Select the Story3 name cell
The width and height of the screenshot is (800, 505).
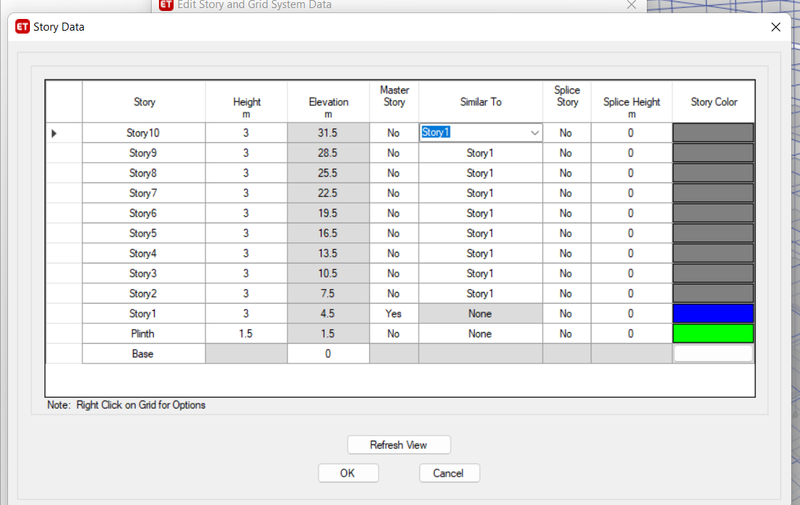pos(144,273)
